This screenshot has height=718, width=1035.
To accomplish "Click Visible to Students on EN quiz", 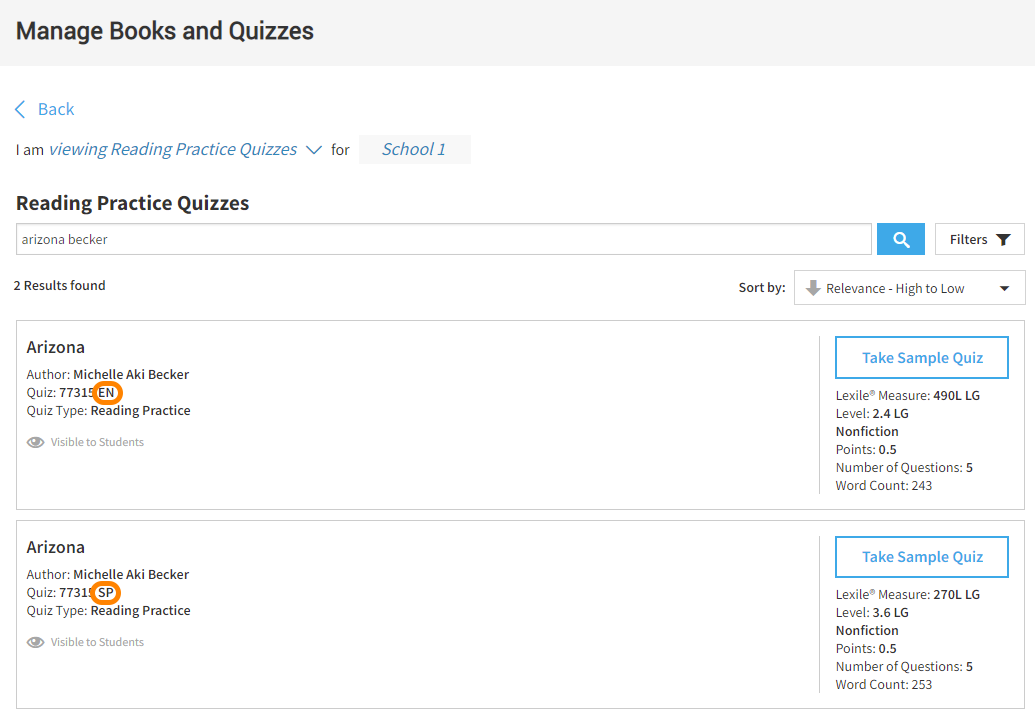I will [97, 442].
